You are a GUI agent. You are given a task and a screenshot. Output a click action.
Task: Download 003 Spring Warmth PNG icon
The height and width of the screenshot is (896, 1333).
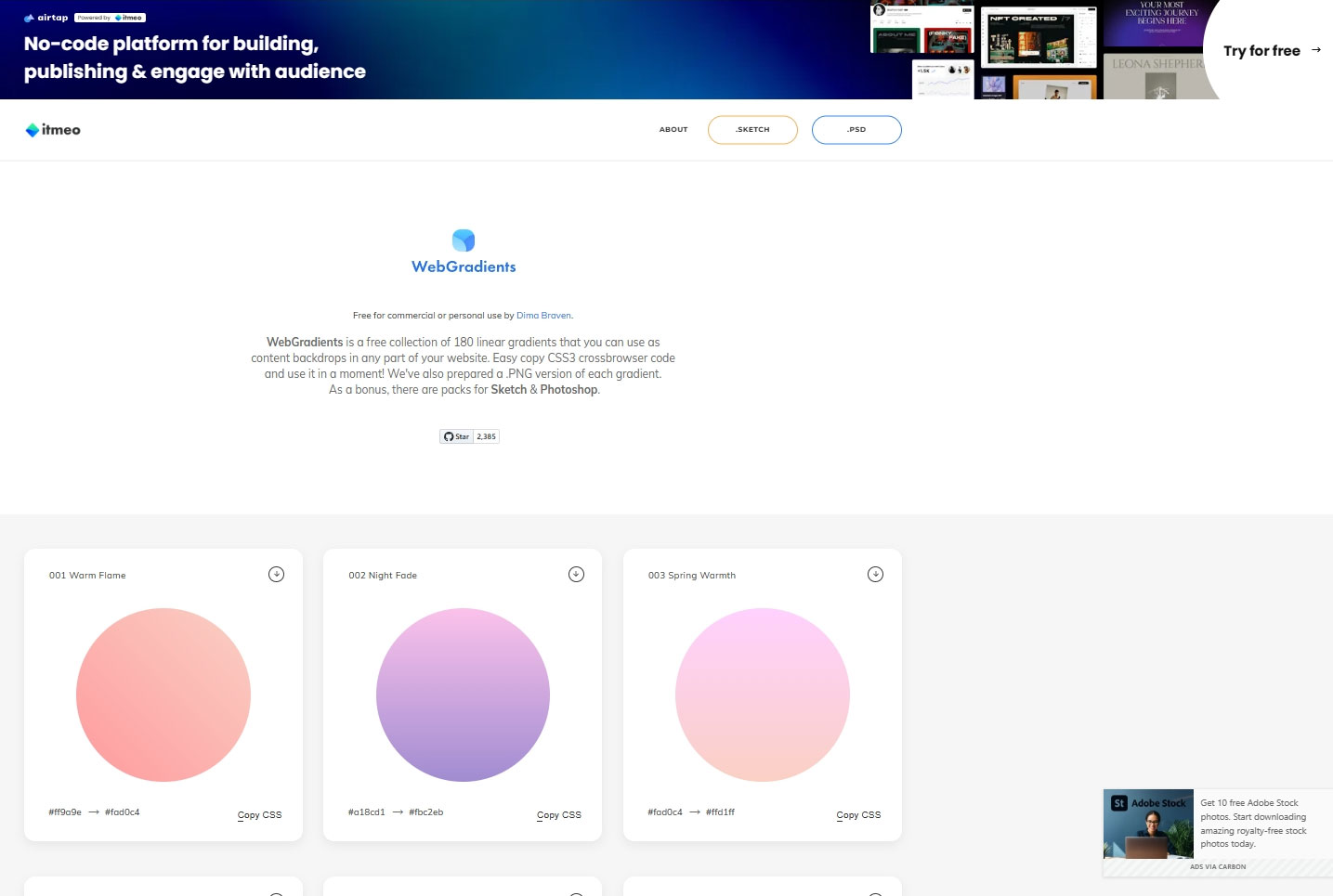875,575
